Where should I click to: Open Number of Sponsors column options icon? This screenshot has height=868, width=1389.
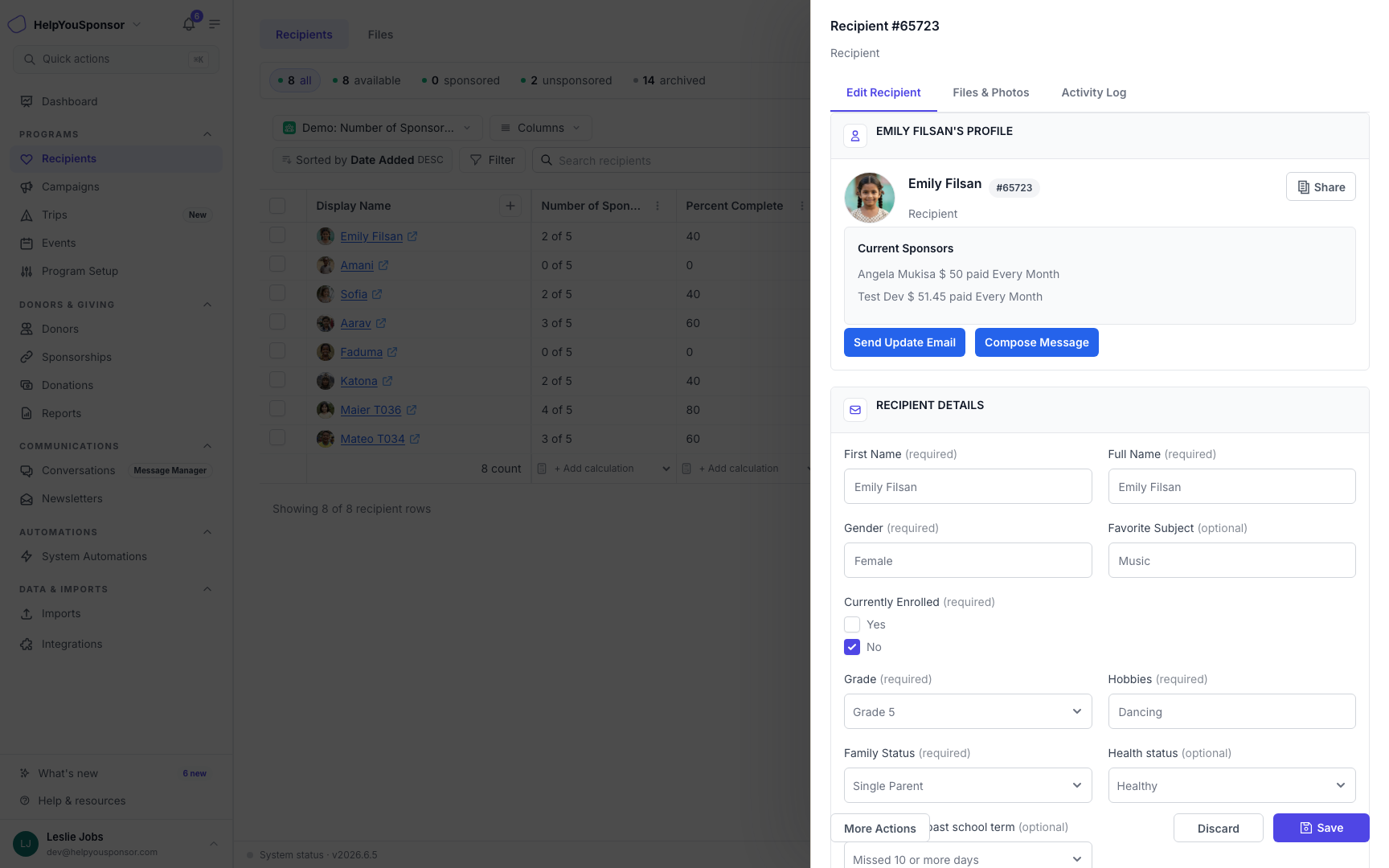658,206
